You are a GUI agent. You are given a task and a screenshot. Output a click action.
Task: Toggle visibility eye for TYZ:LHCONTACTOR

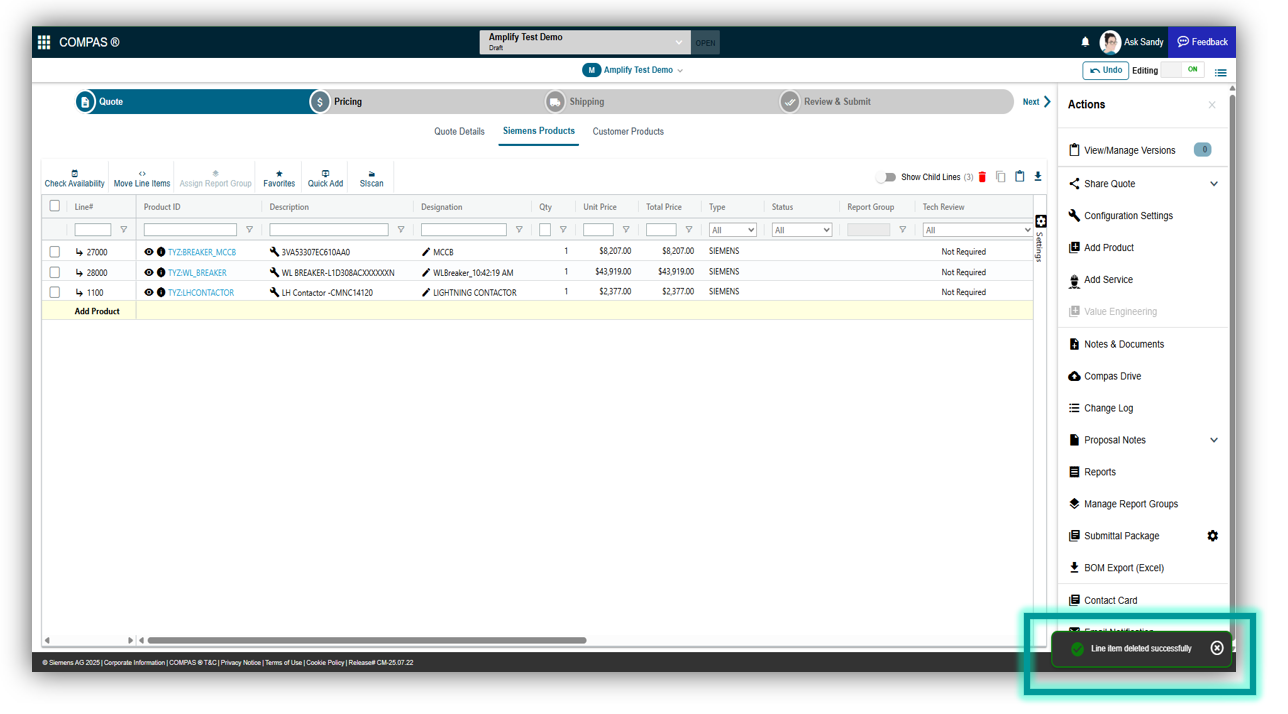[x=149, y=292]
